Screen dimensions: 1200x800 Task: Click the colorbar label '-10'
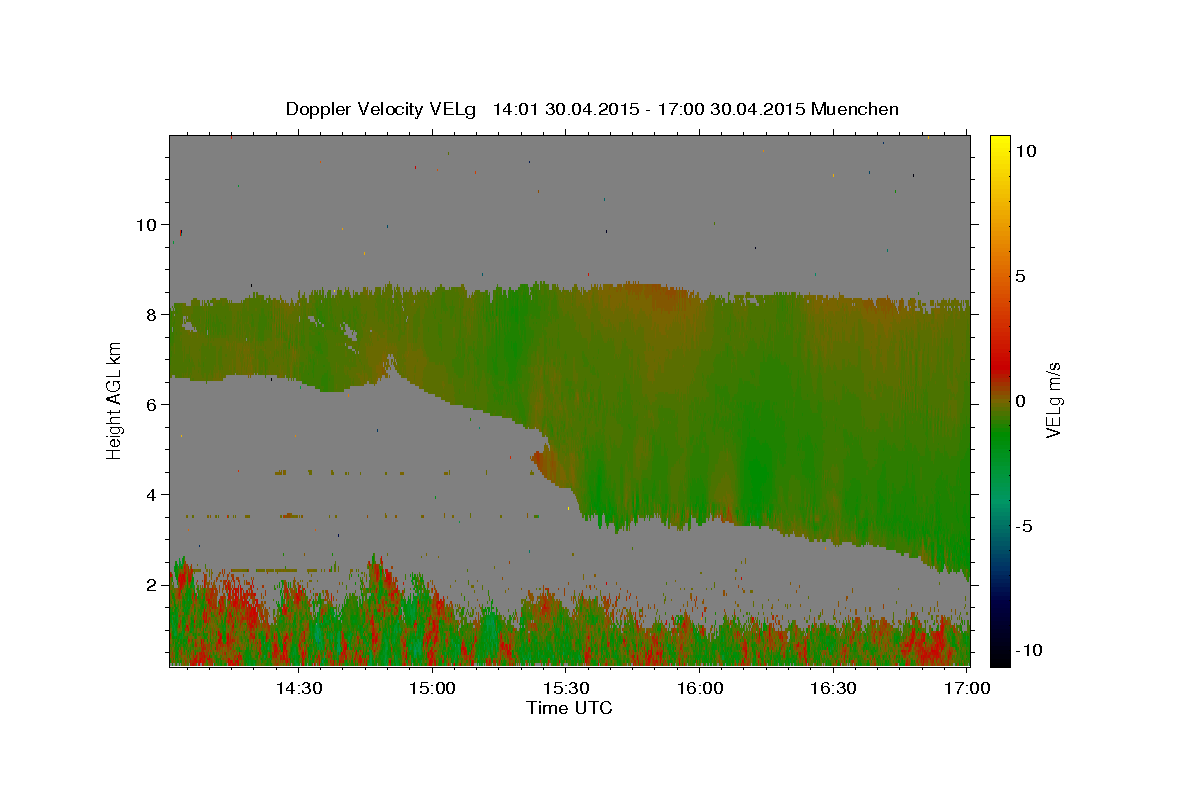[1027, 651]
